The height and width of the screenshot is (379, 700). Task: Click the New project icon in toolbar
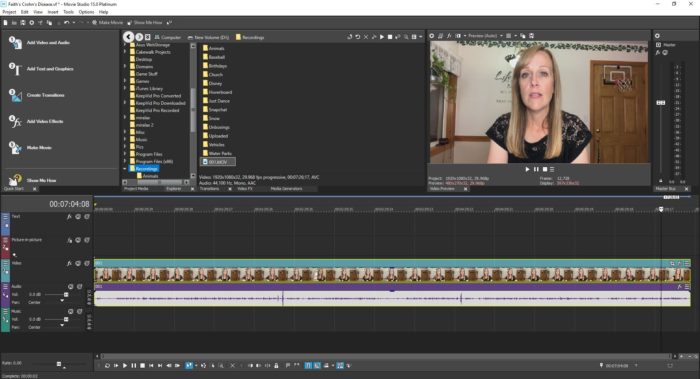pyautogui.click(x=5, y=22)
